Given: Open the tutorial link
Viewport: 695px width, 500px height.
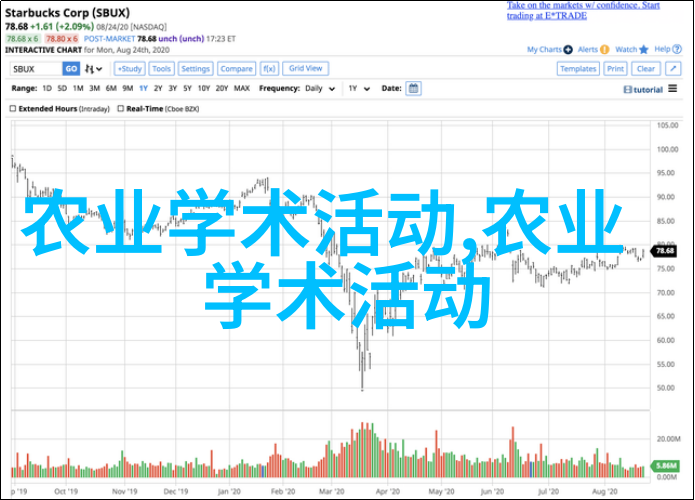Looking at the screenshot, I should (x=643, y=90).
